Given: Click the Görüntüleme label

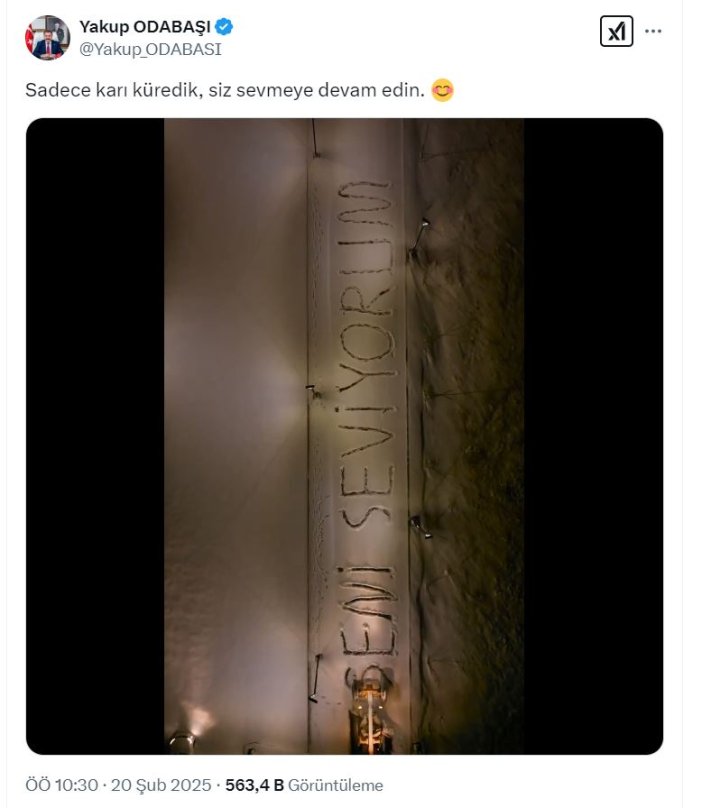Looking at the screenshot, I should (336, 785).
